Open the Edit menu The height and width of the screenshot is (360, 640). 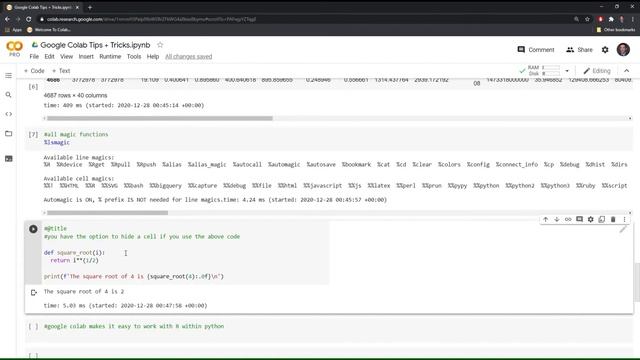(x=49, y=57)
